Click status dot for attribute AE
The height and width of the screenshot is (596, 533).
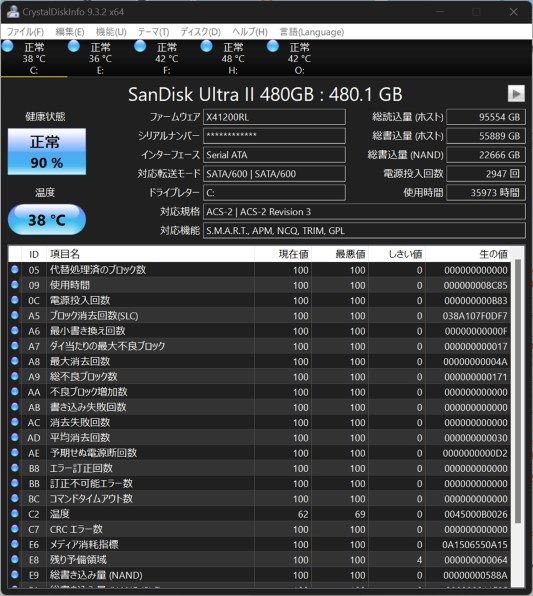click(15, 452)
